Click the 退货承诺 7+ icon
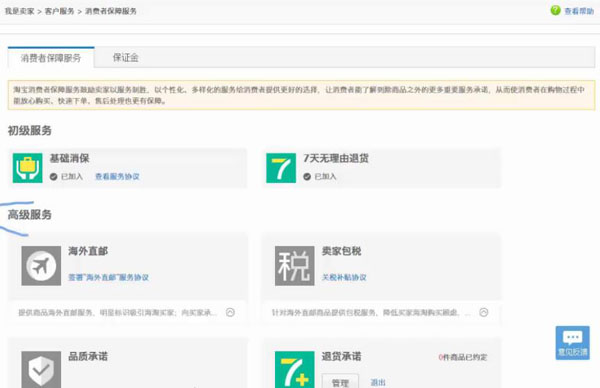This screenshot has width=600, height=388. point(294,370)
